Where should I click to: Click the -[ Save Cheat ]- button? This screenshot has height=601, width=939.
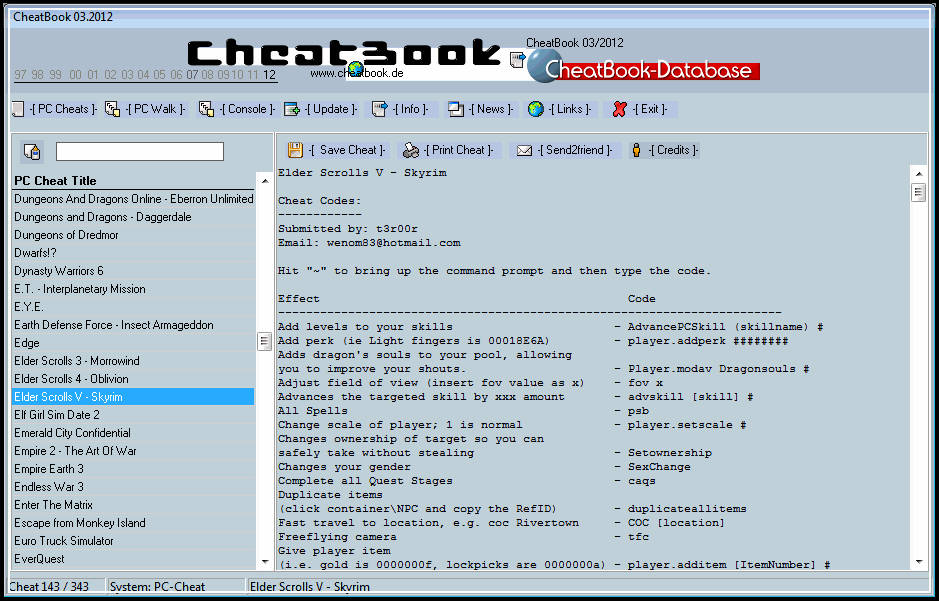point(347,150)
